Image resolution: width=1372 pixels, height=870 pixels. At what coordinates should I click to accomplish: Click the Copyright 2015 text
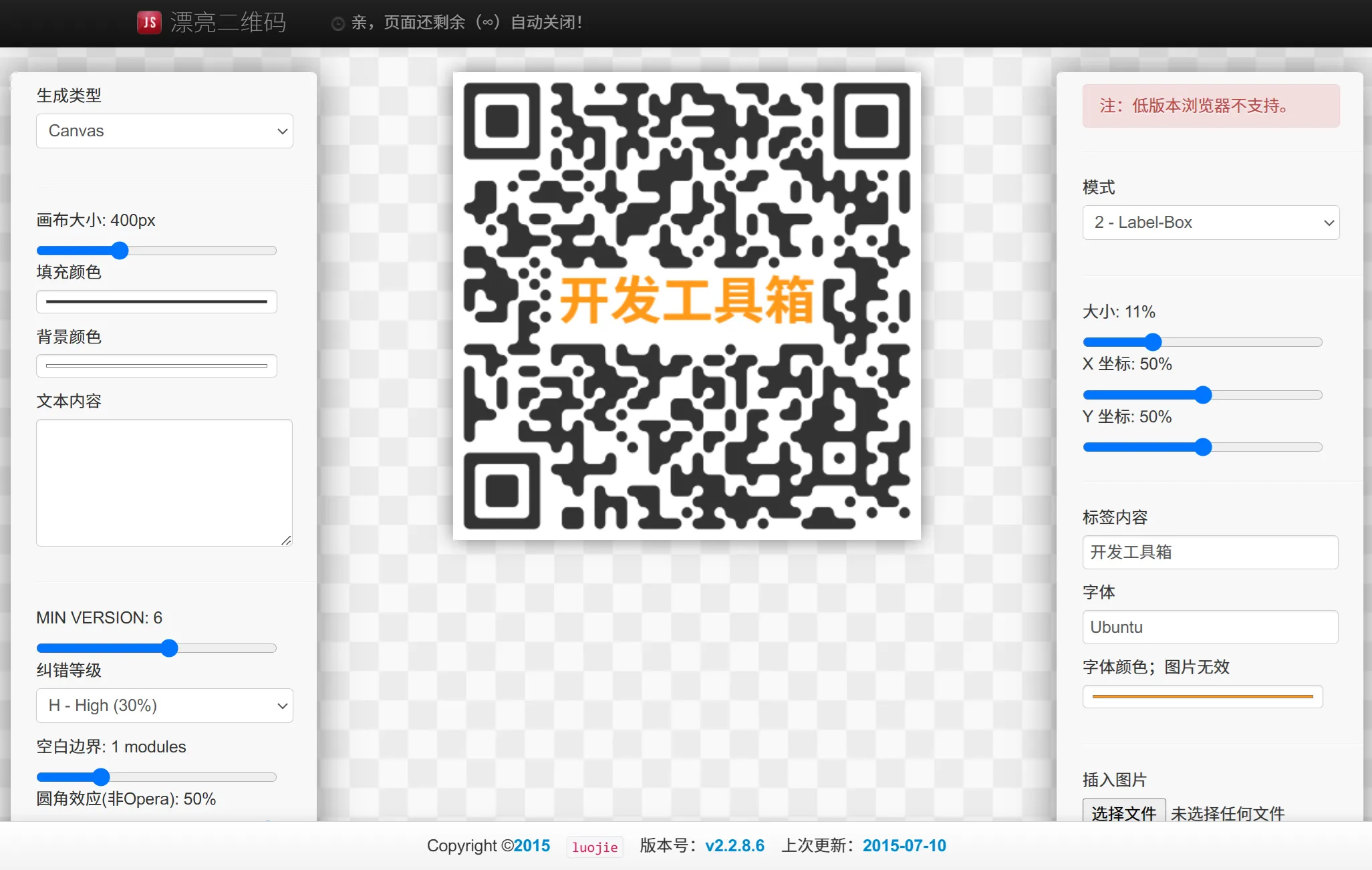489,846
